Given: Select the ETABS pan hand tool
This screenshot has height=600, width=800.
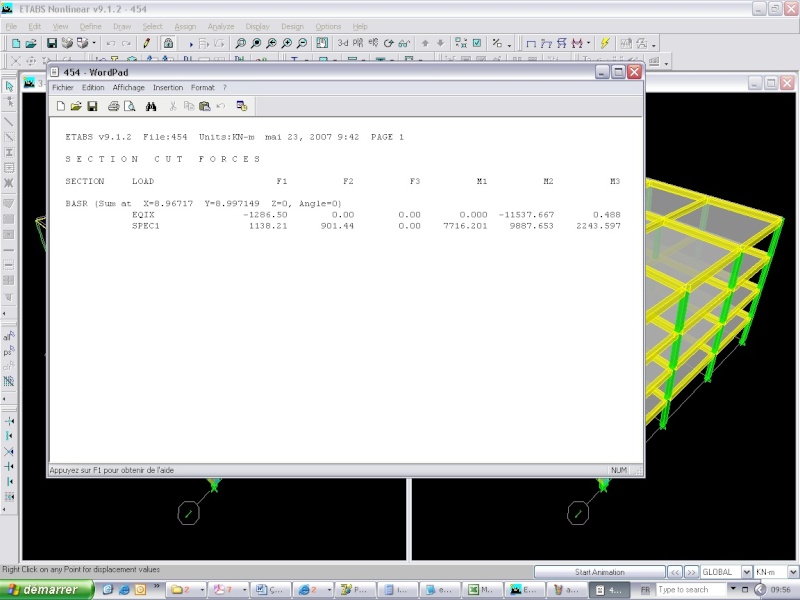Looking at the screenshot, I should pos(322,43).
